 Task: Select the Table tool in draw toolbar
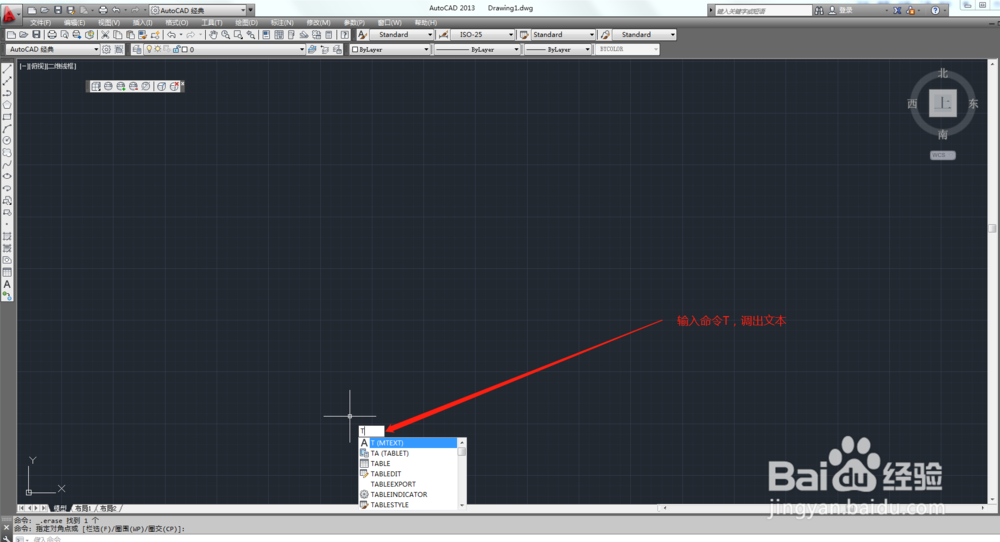[7, 272]
